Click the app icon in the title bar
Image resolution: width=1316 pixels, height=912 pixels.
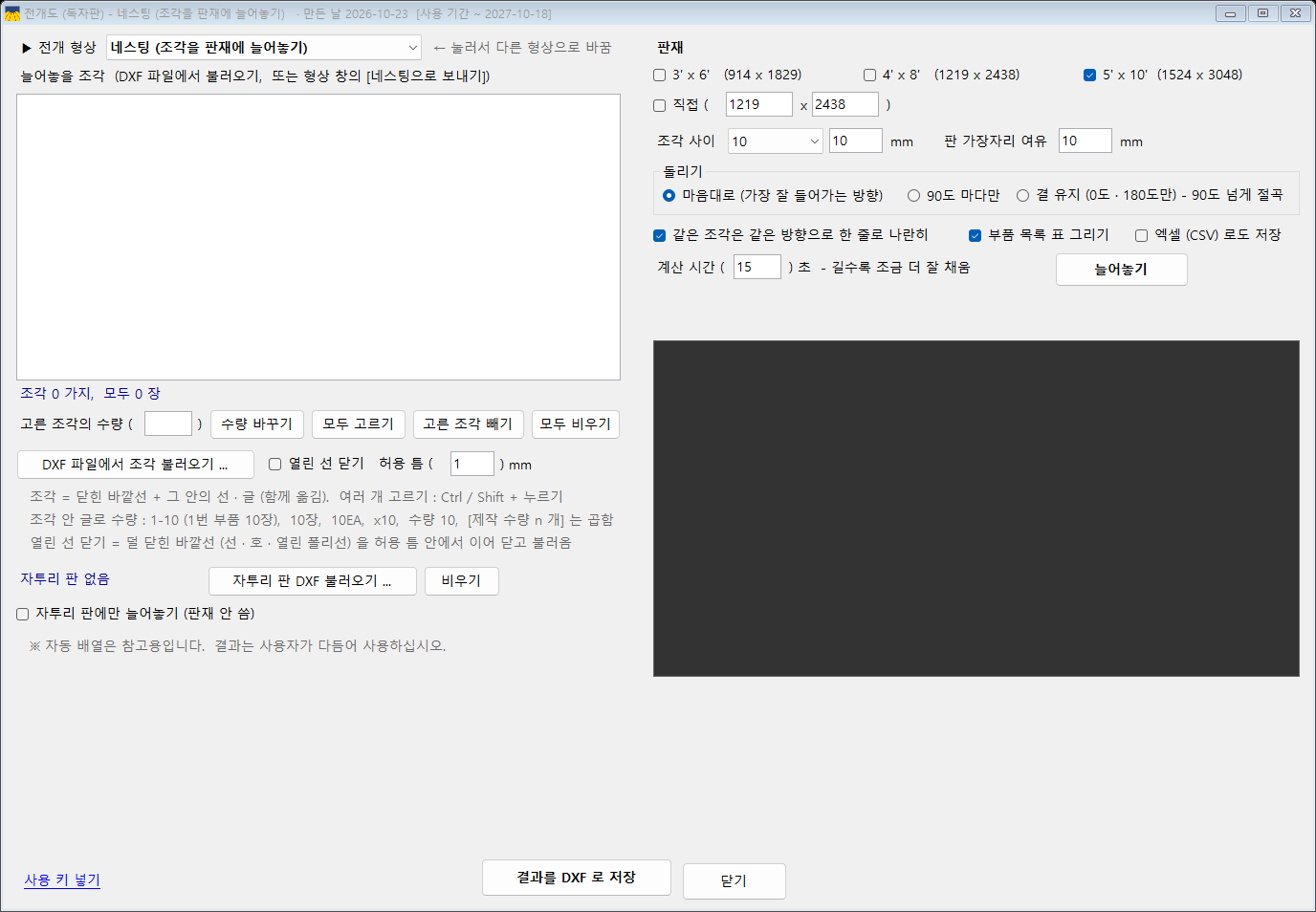[12, 13]
